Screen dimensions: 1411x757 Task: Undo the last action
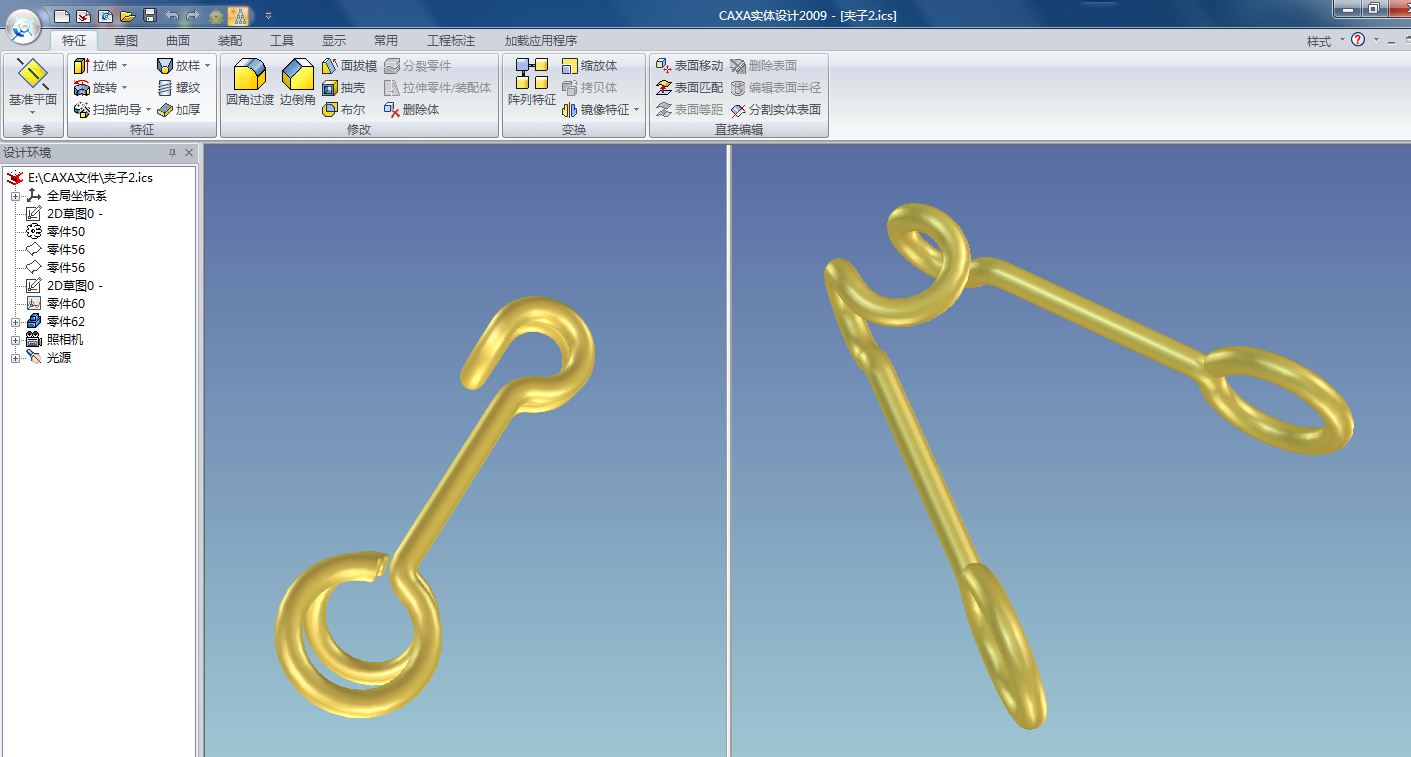click(171, 15)
